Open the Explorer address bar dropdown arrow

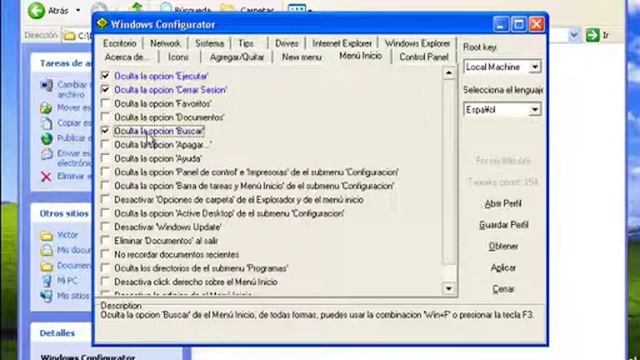pos(573,35)
